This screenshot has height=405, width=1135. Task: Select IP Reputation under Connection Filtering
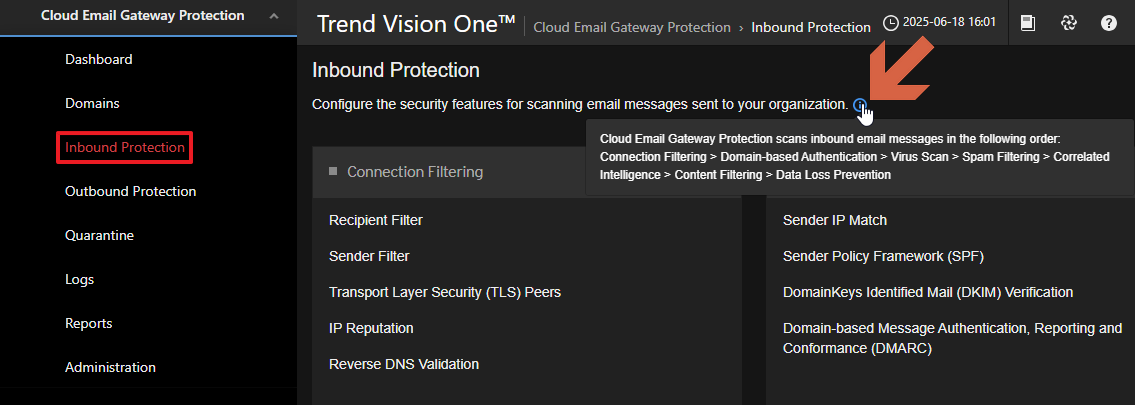click(x=371, y=328)
